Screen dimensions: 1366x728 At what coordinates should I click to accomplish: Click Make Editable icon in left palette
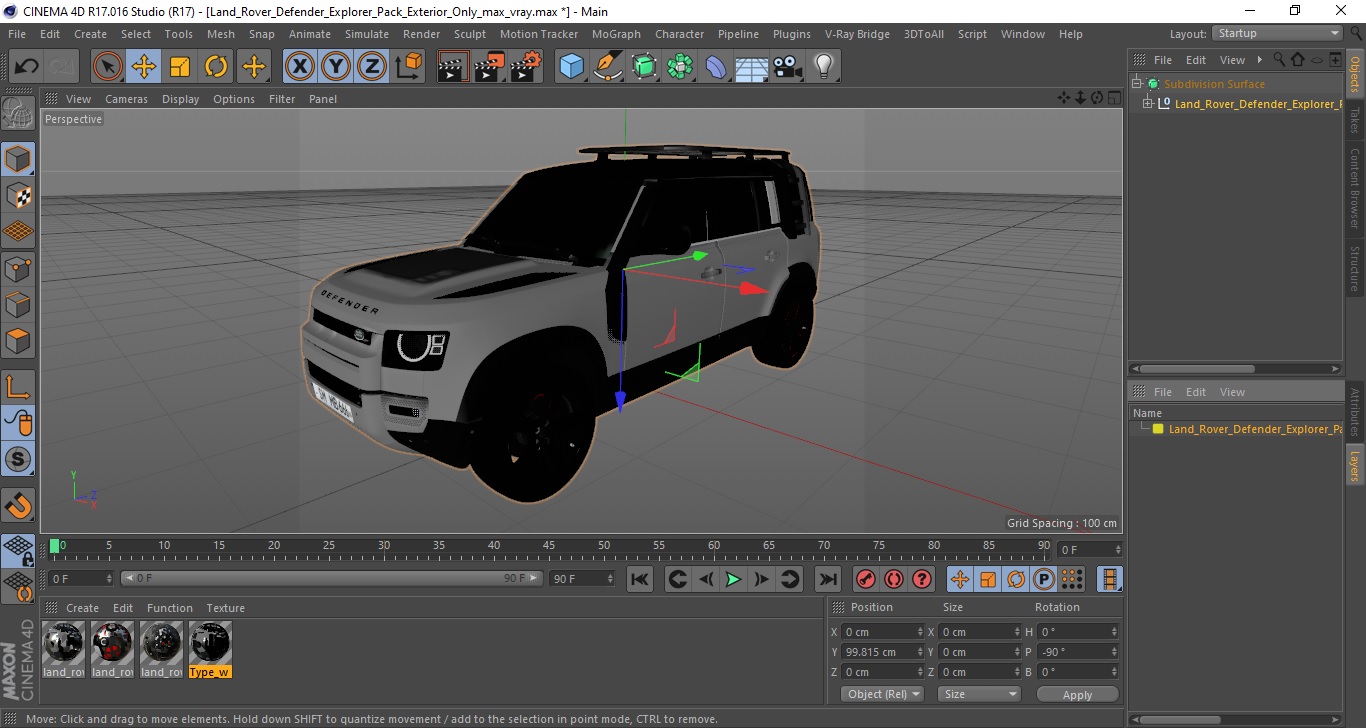pos(18,114)
